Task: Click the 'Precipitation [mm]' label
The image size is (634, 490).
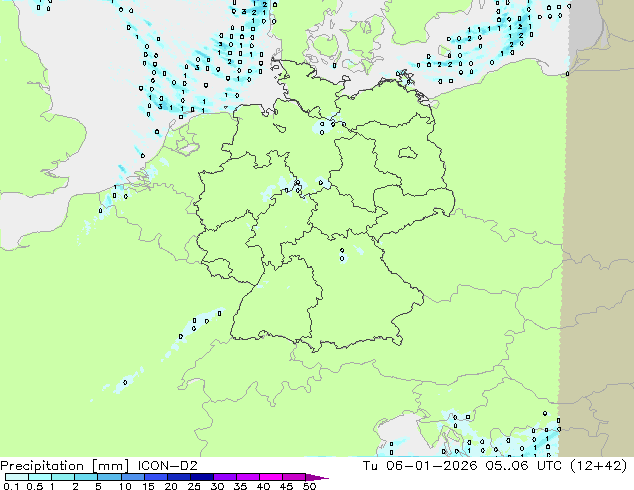Action: click(65, 466)
